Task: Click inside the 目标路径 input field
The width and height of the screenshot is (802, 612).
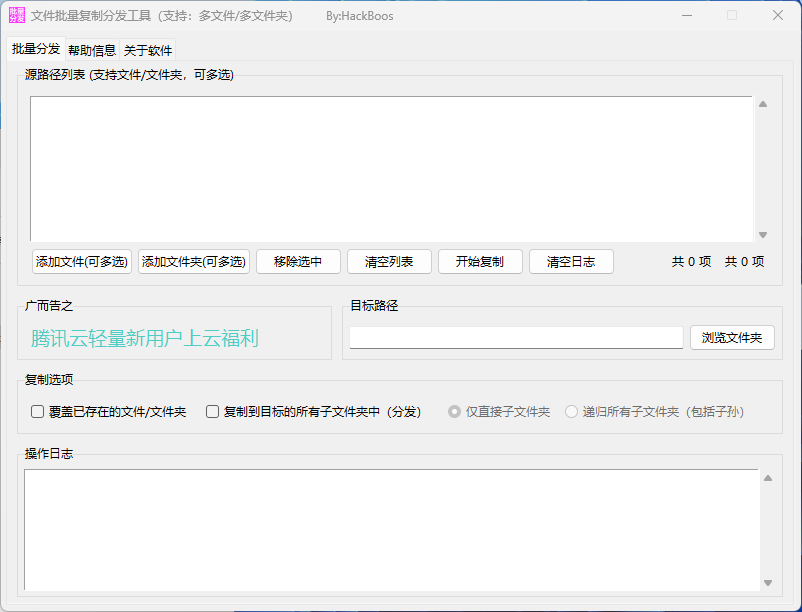Action: coord(515,337)
